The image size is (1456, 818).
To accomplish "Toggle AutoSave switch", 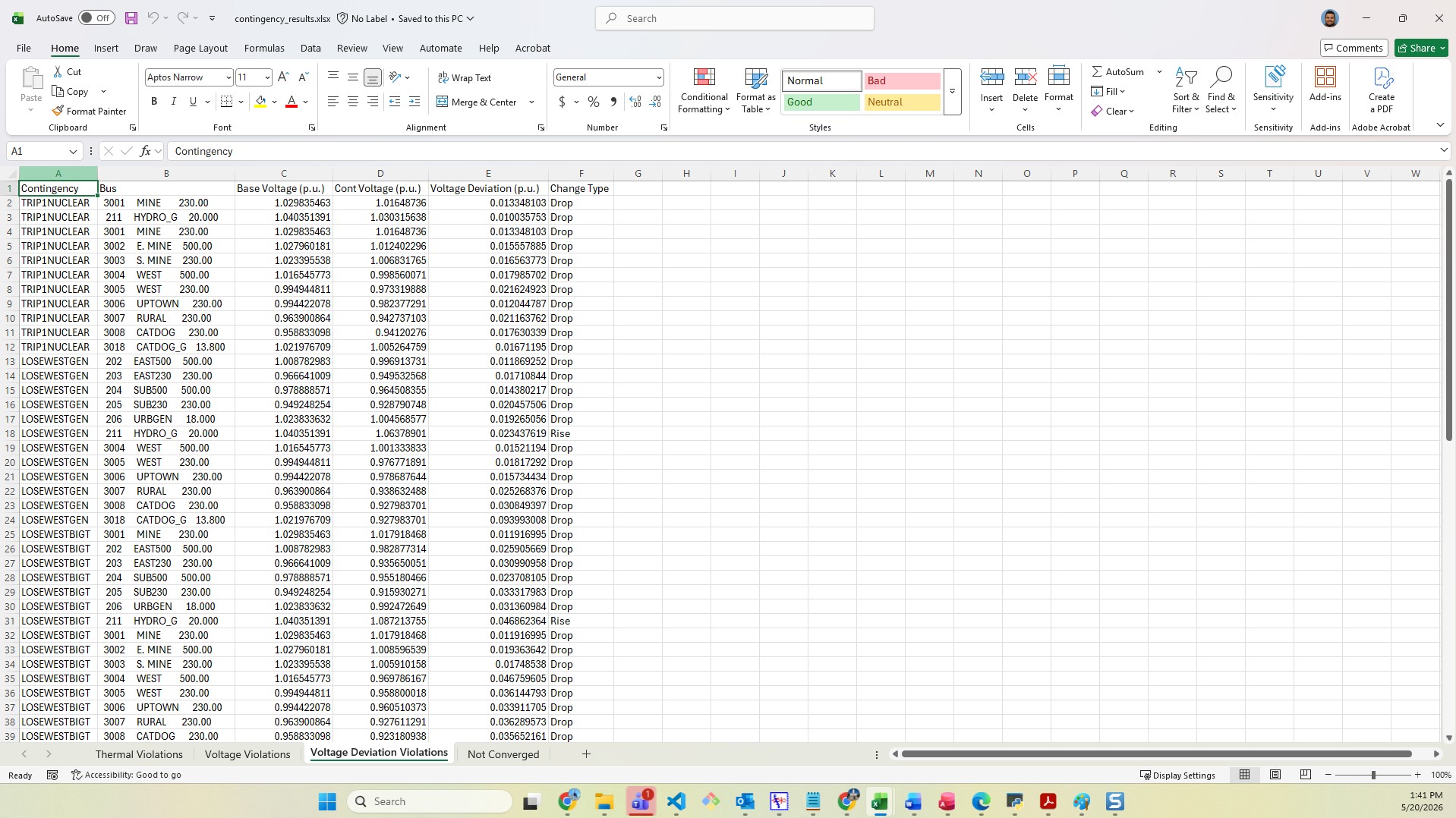I will tap(96, 18).
